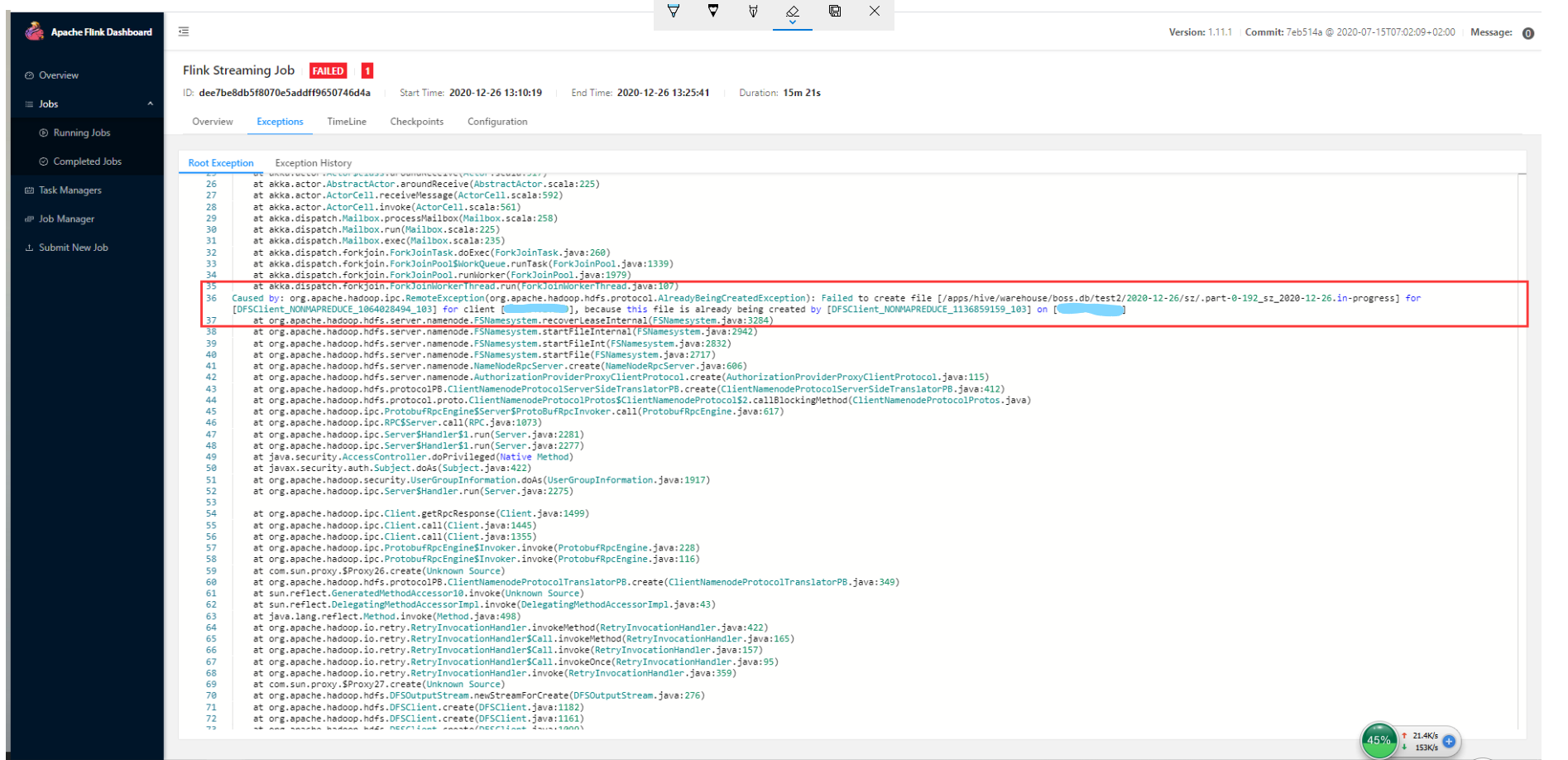Click AlreadyBeingCreatedException in line 36
This screenshot has height=760, width=1568.
coord(731,298)
